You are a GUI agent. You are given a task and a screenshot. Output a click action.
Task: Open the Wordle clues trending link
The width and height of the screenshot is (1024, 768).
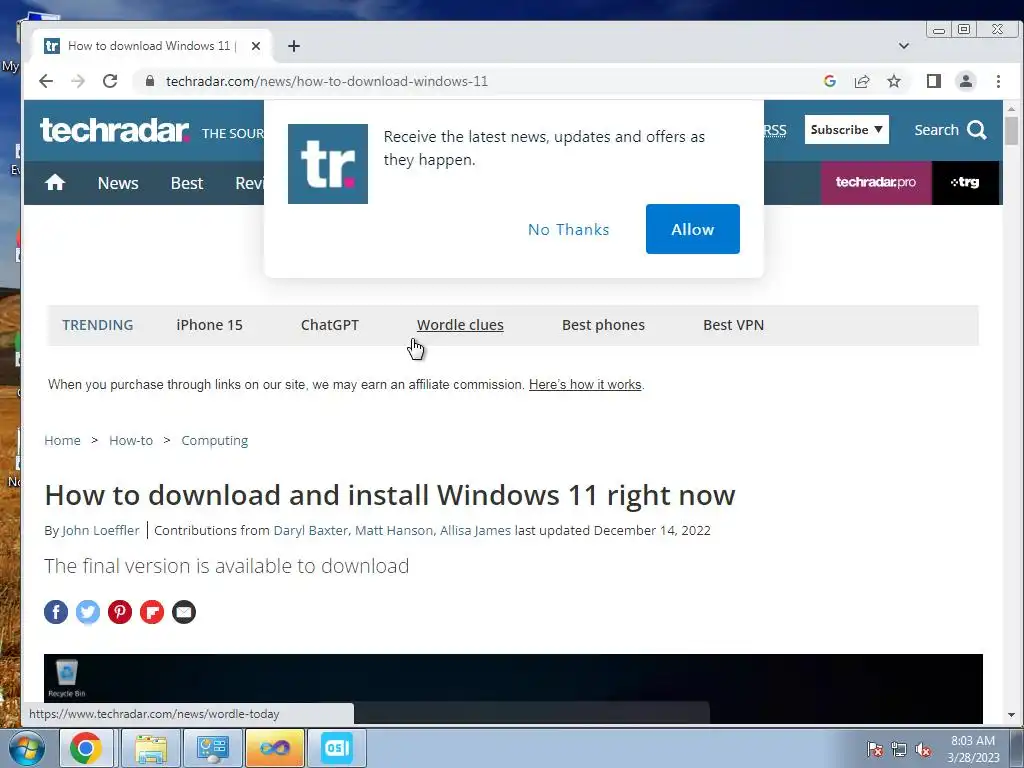coord(460,325)
